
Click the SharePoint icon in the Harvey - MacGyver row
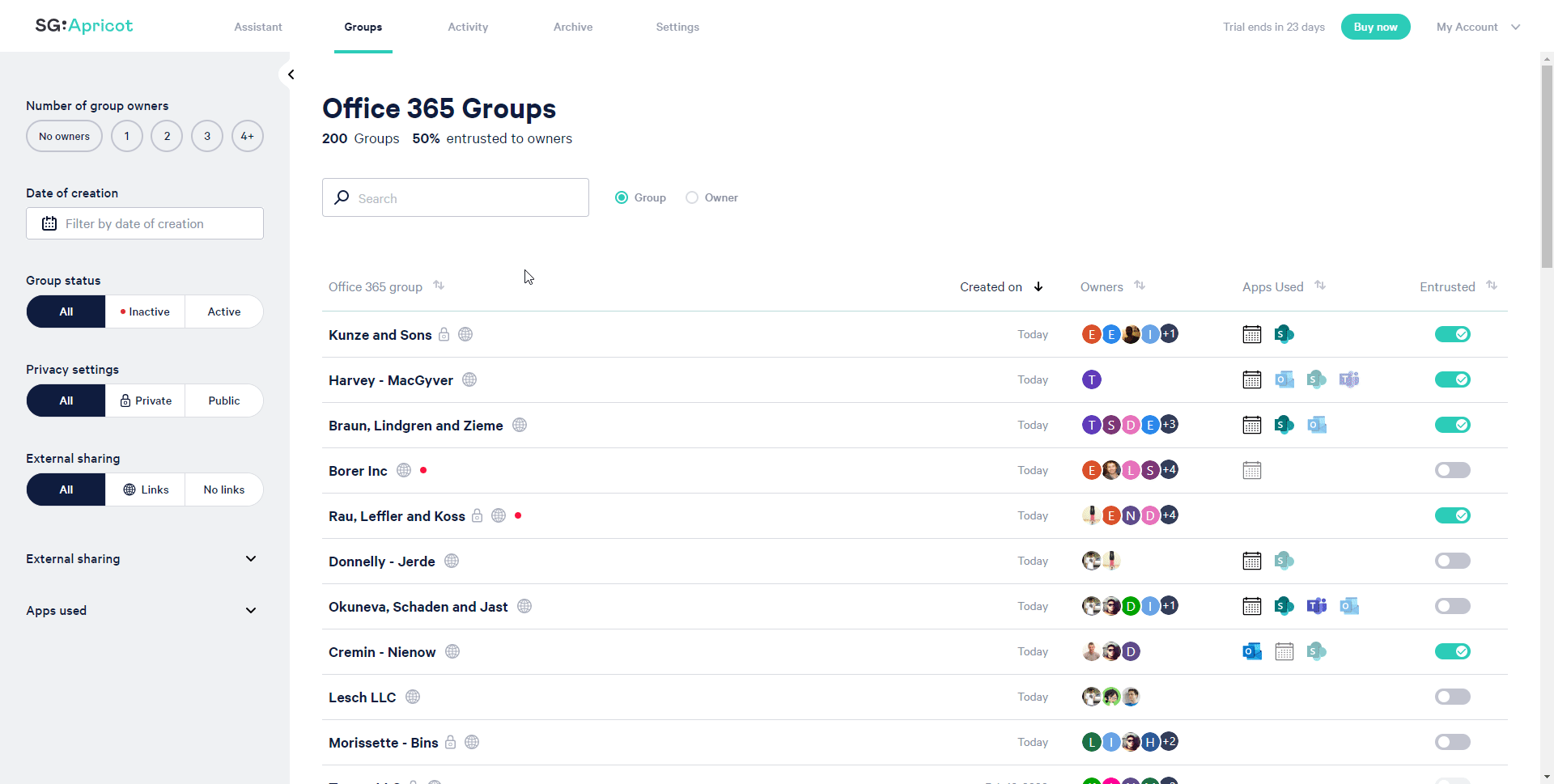(x=1317, y=379)
